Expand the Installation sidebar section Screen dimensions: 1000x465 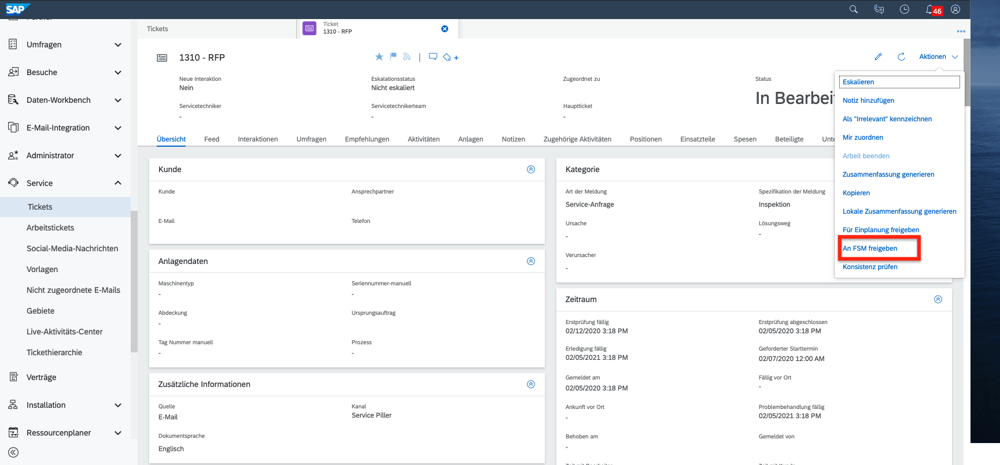[x=117, y=405]
